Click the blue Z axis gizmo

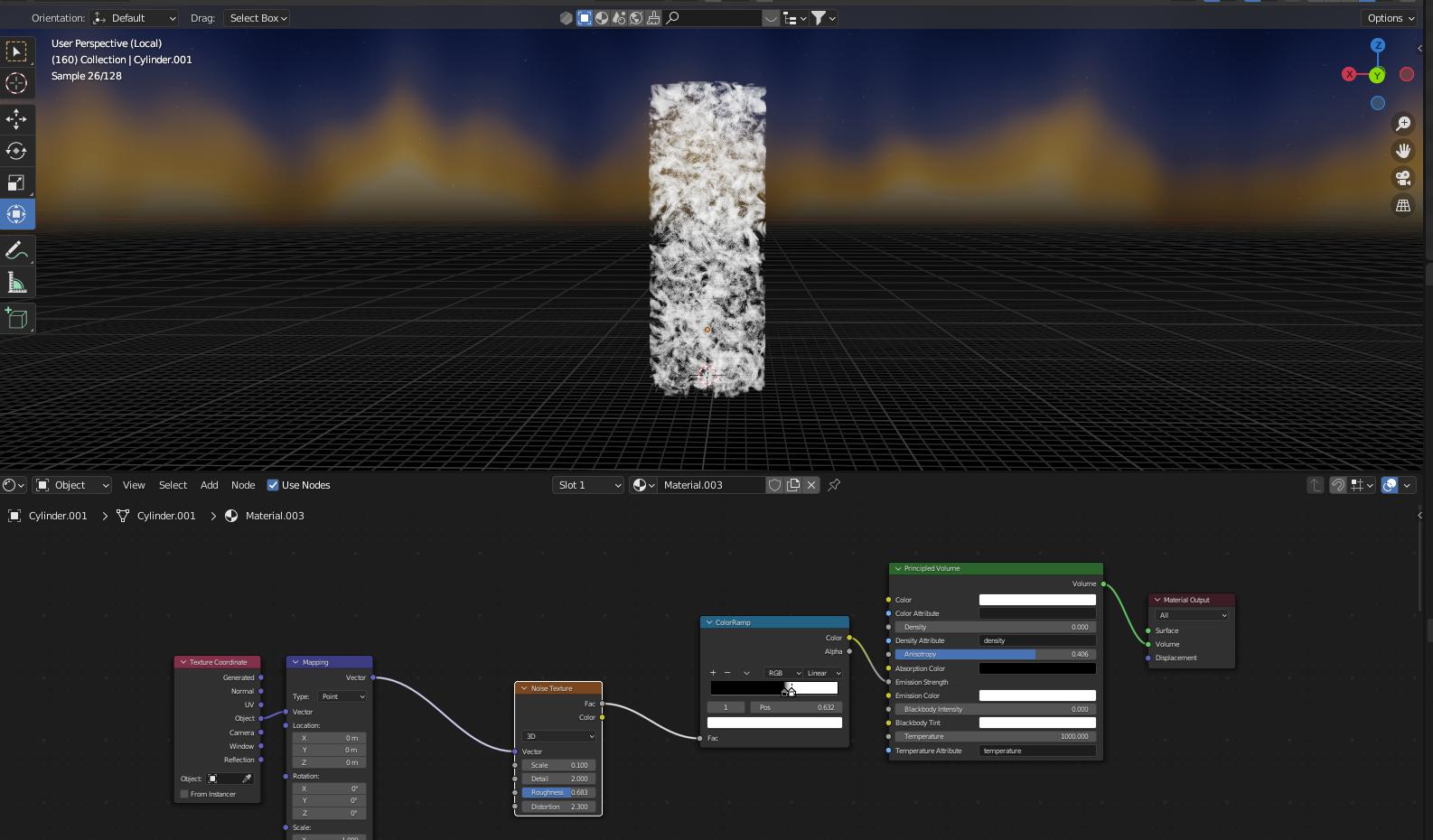coord(1378,45)
